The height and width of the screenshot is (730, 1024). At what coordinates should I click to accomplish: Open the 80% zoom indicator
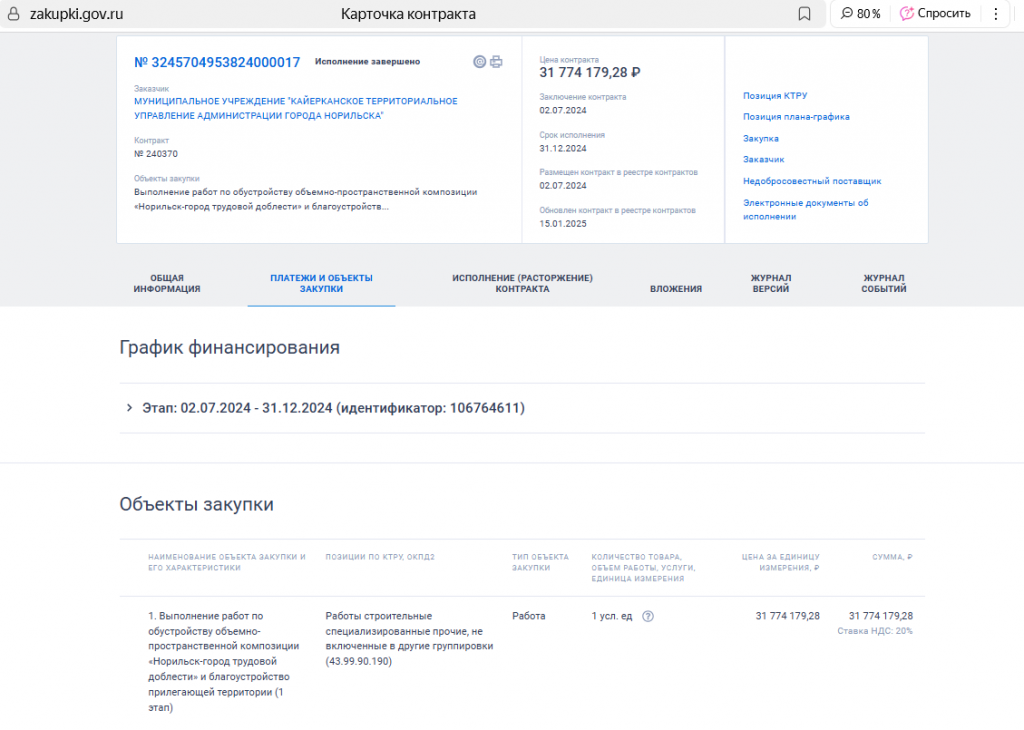[861, 14]
